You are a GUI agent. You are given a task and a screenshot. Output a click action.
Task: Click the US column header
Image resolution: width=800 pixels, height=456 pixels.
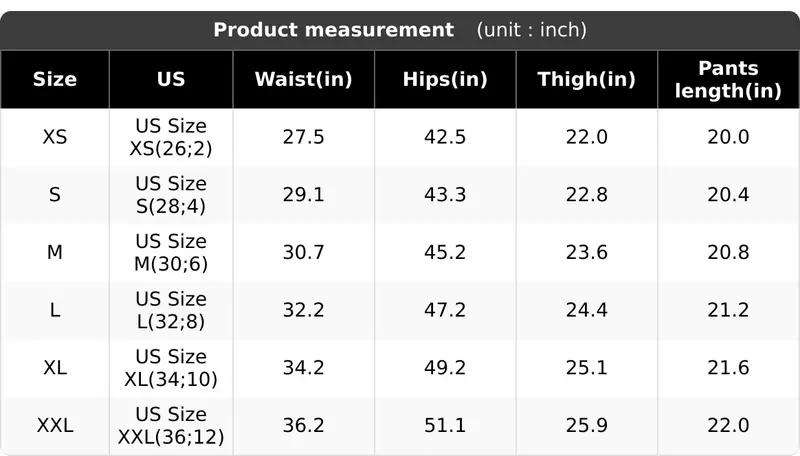point(171,79)
